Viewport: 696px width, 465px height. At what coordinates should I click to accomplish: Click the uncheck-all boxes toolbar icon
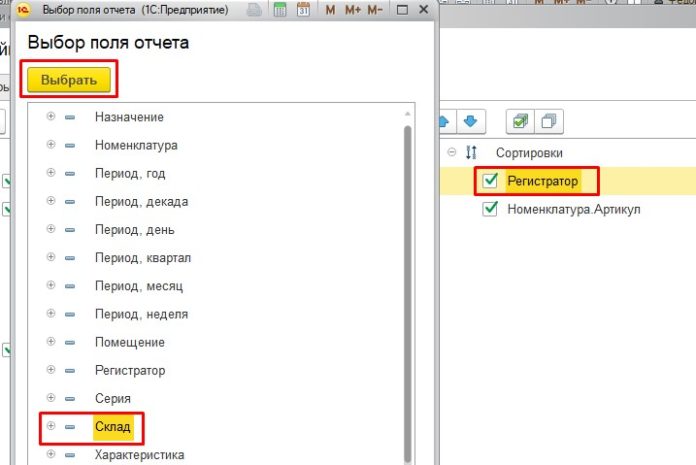coord(549,121)
